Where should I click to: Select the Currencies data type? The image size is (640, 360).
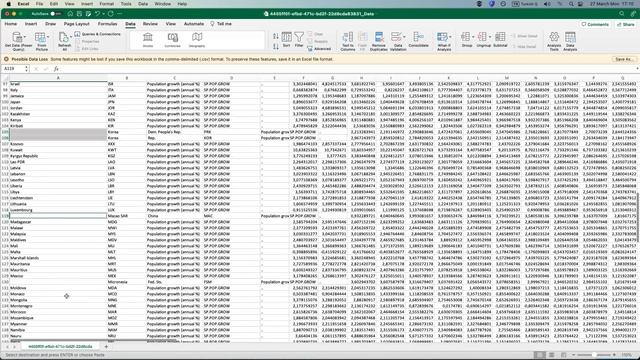(172, 40)
